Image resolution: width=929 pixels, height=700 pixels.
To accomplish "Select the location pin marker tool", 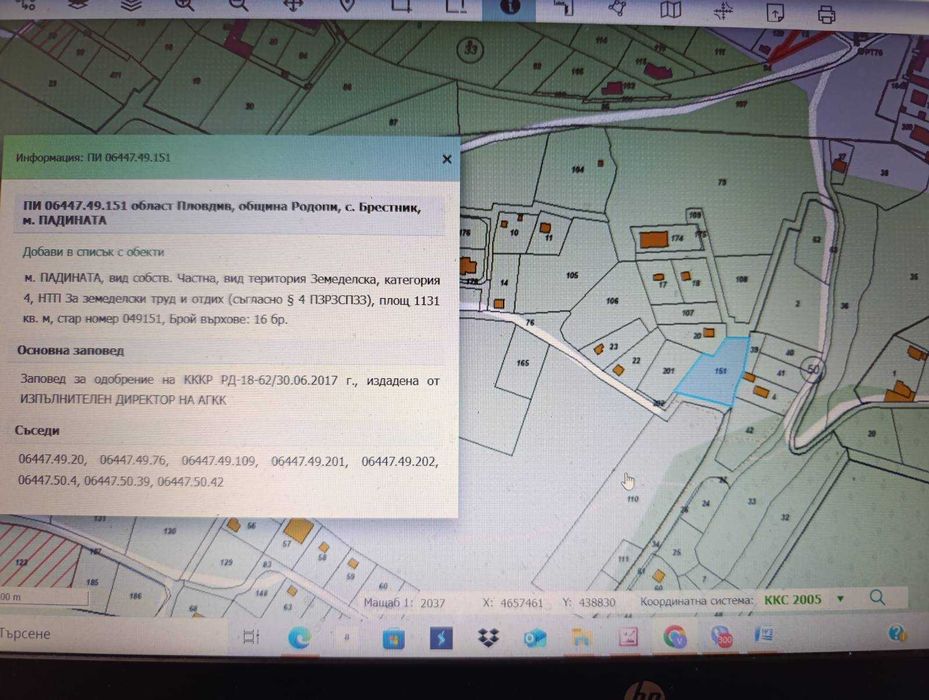I will [x=347, y=6].
